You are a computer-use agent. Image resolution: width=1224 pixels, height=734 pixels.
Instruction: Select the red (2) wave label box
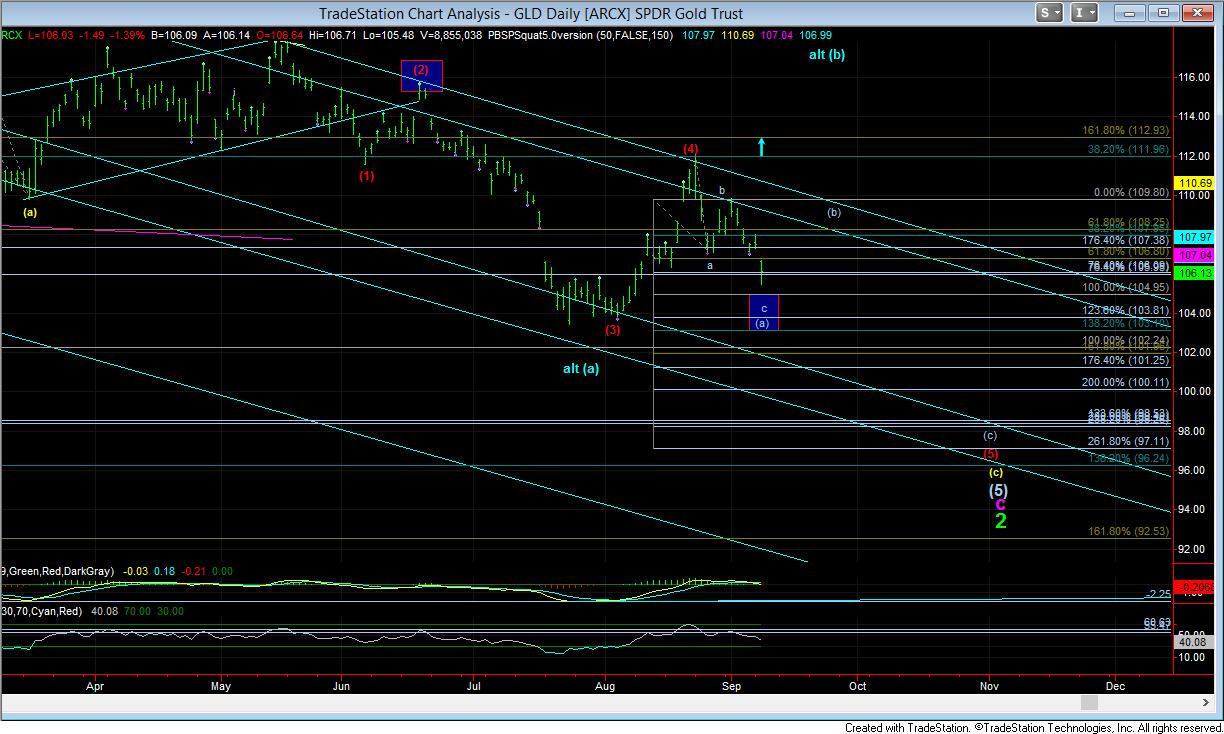click(421, 75)
